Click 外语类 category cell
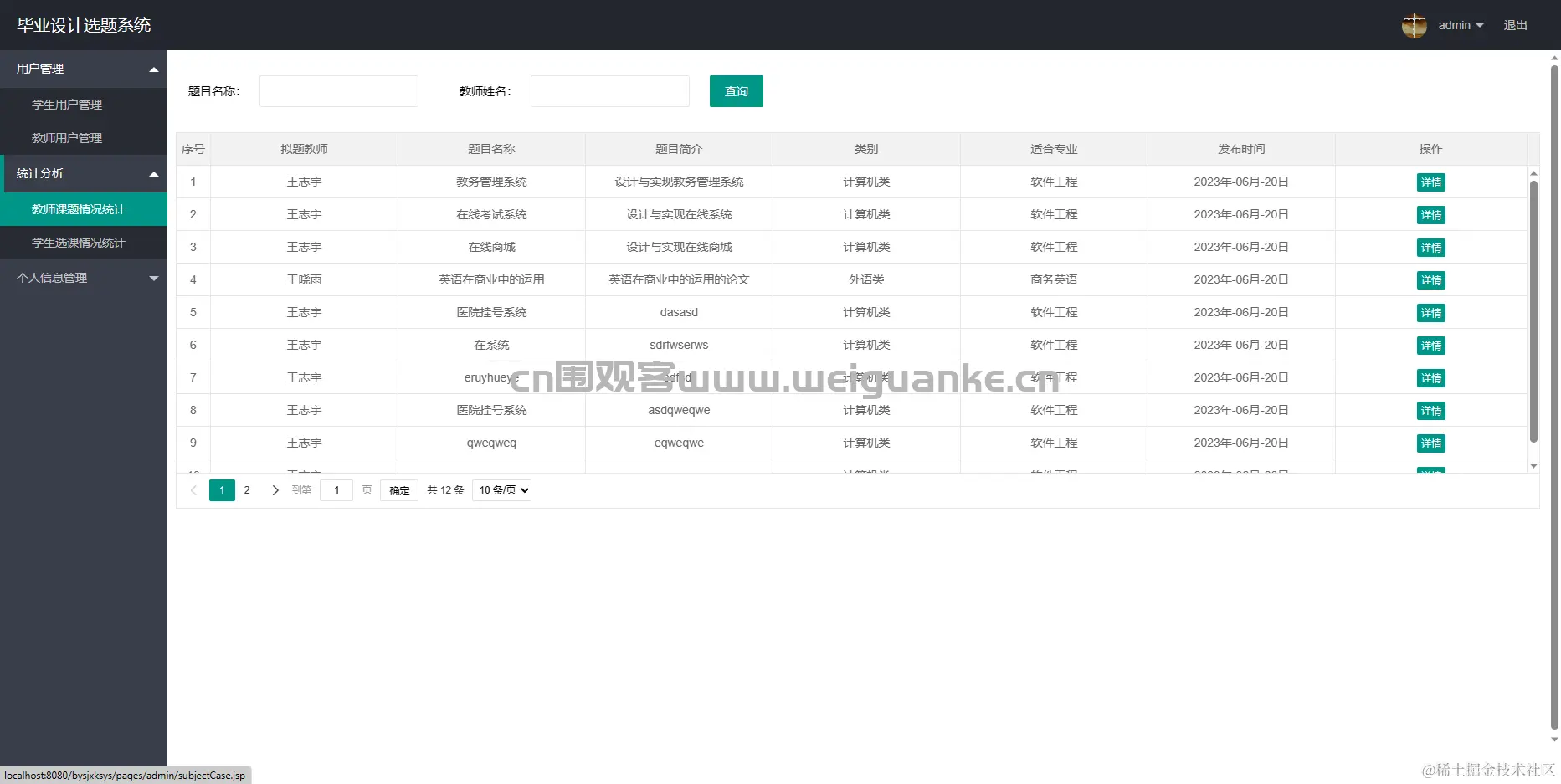This screenshot has height=784, width=1561. (x=866, y=279)
